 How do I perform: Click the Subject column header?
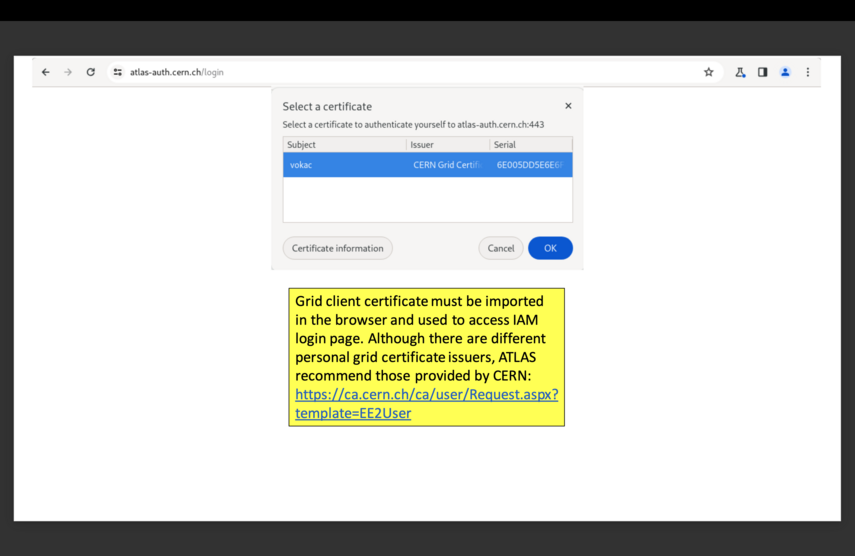tap(344, 145)
